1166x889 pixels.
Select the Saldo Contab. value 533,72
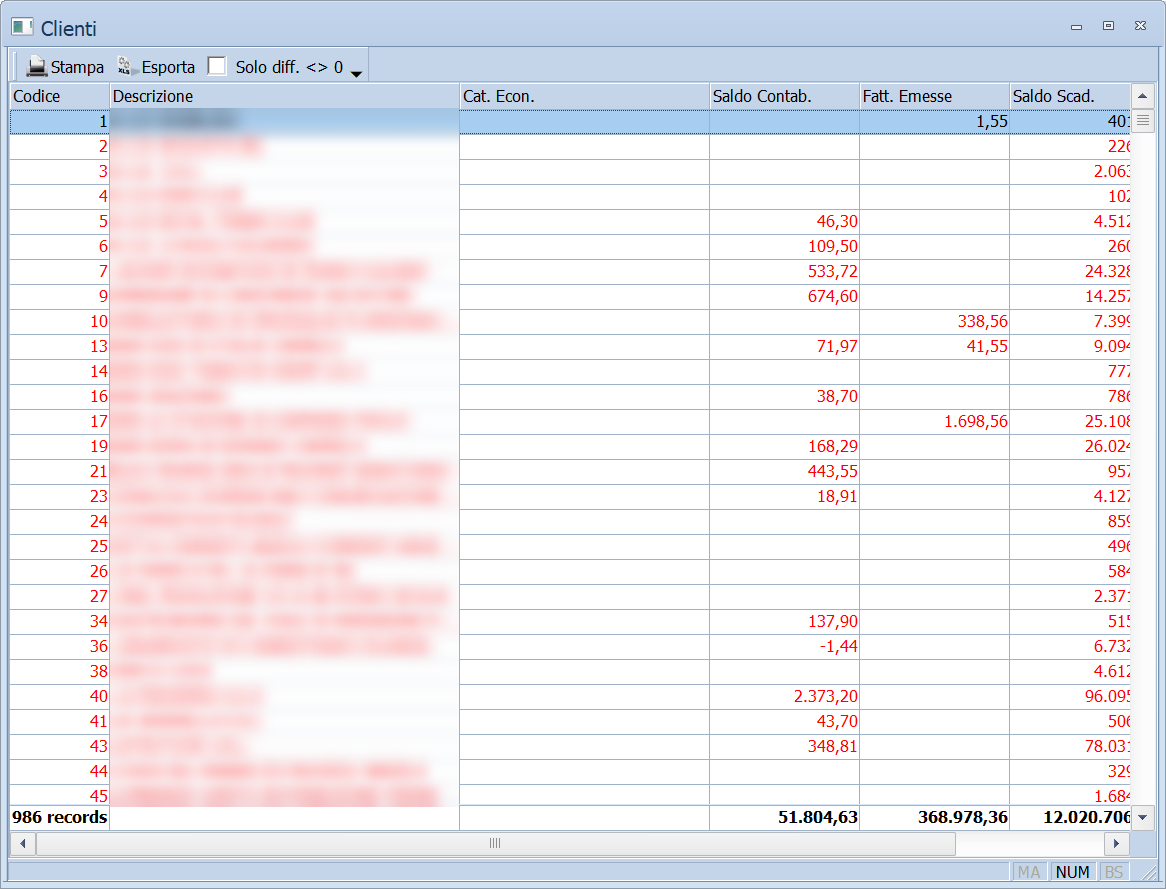point(833,272)
